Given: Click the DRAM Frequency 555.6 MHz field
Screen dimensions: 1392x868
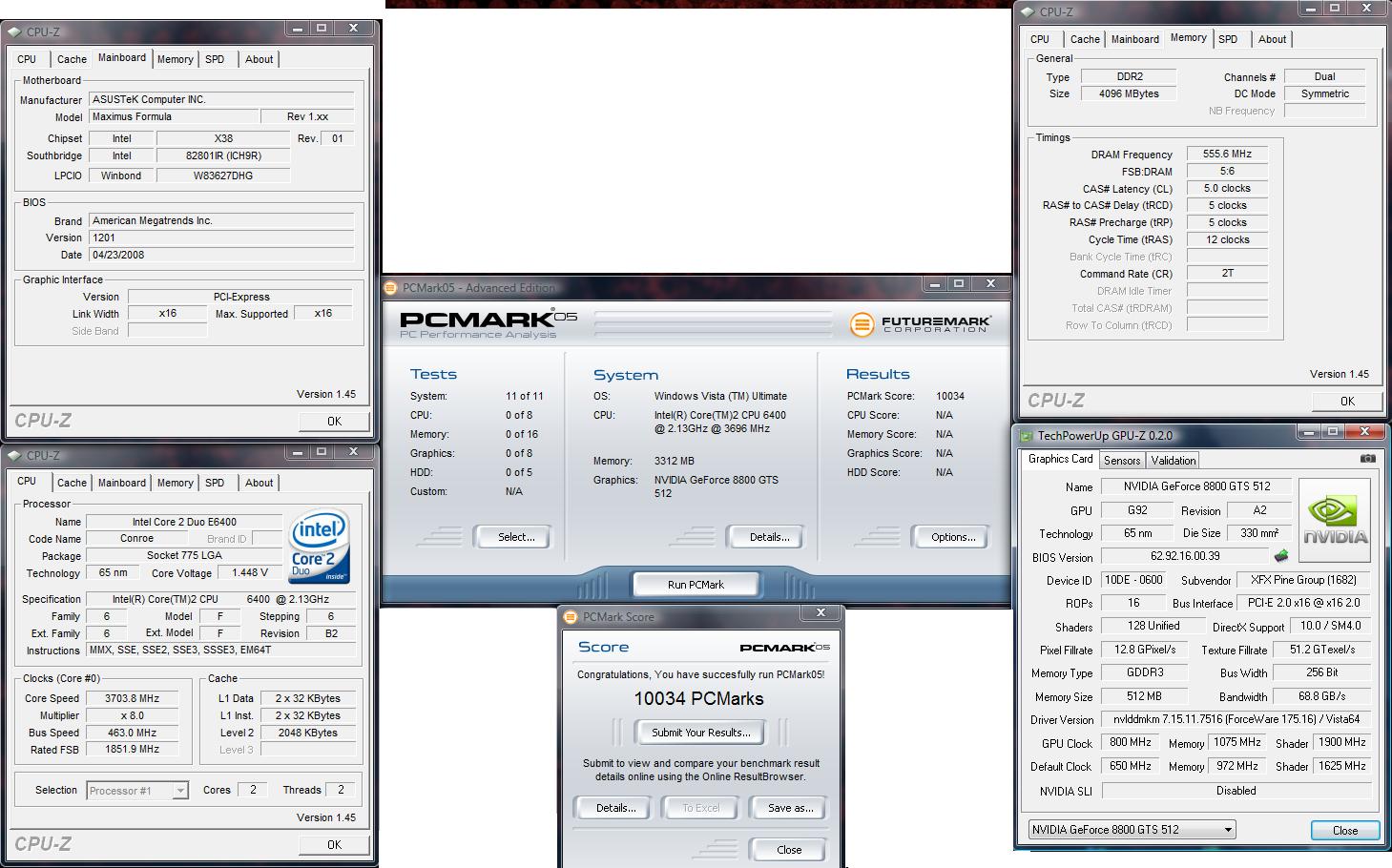Looking at the screenshot, I should click(x=1227, y=154).
